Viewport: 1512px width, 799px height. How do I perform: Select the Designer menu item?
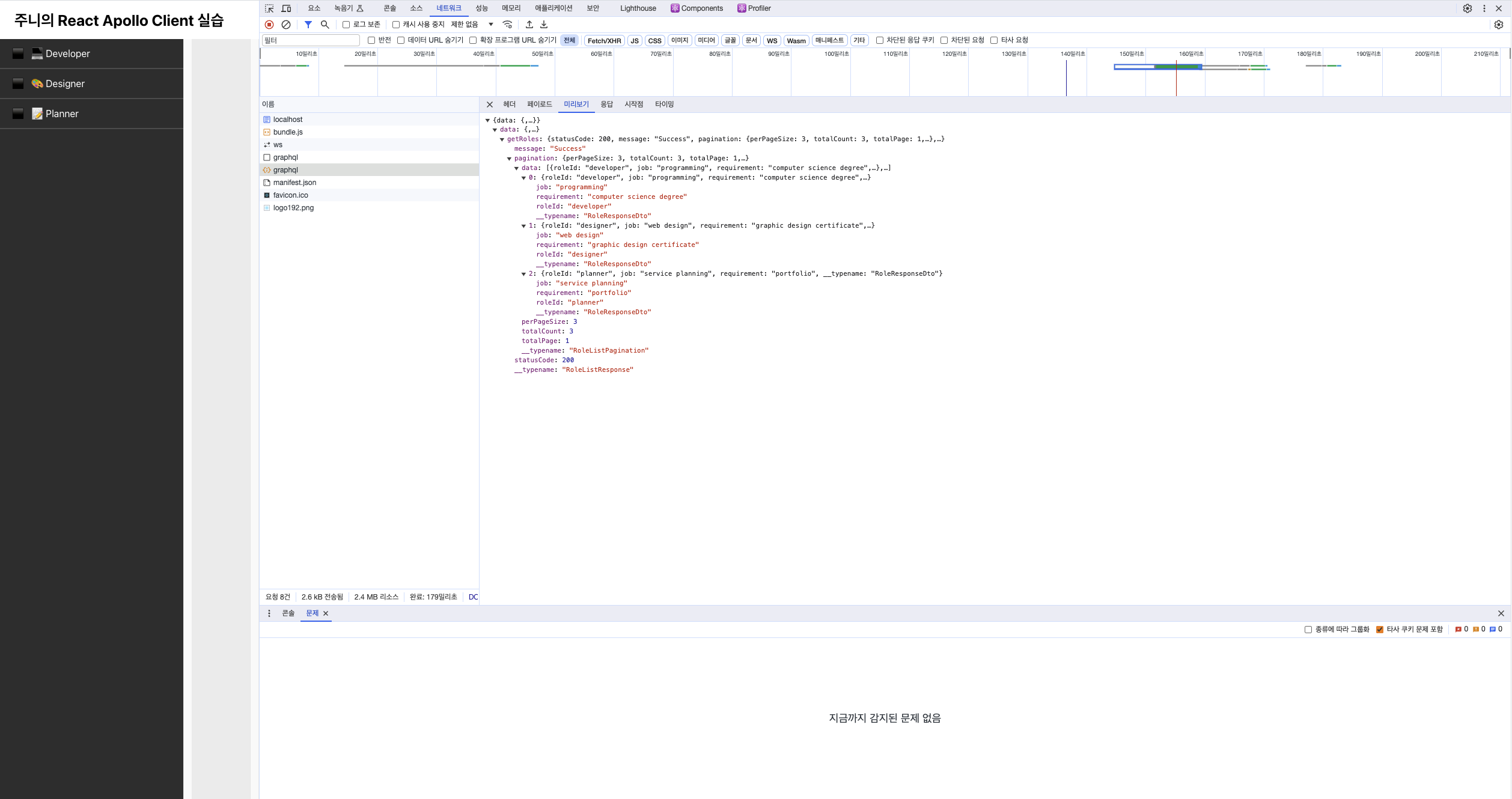pyautogui.click(x=65, y=84)
